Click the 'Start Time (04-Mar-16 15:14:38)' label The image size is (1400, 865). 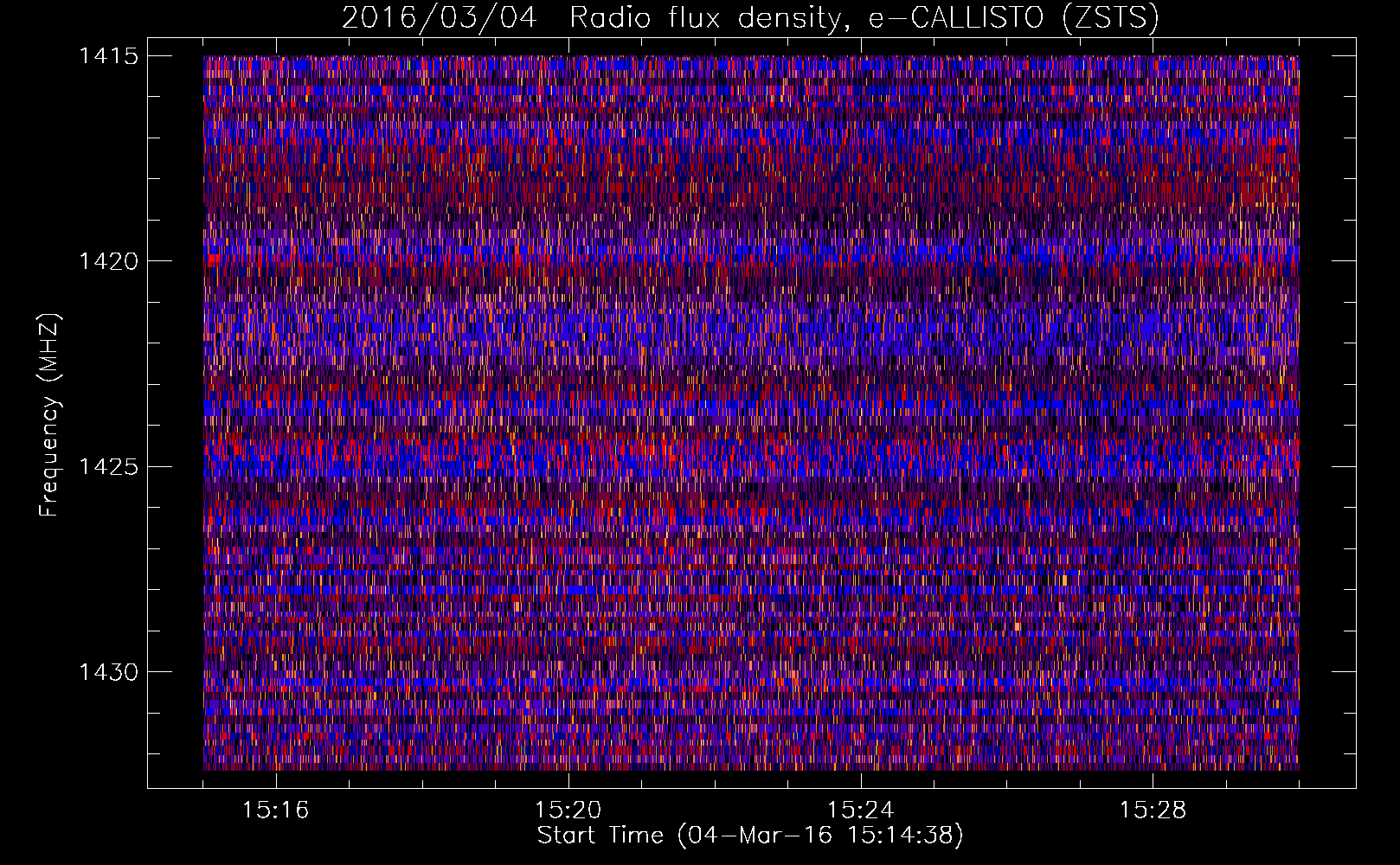pos(750,836)
